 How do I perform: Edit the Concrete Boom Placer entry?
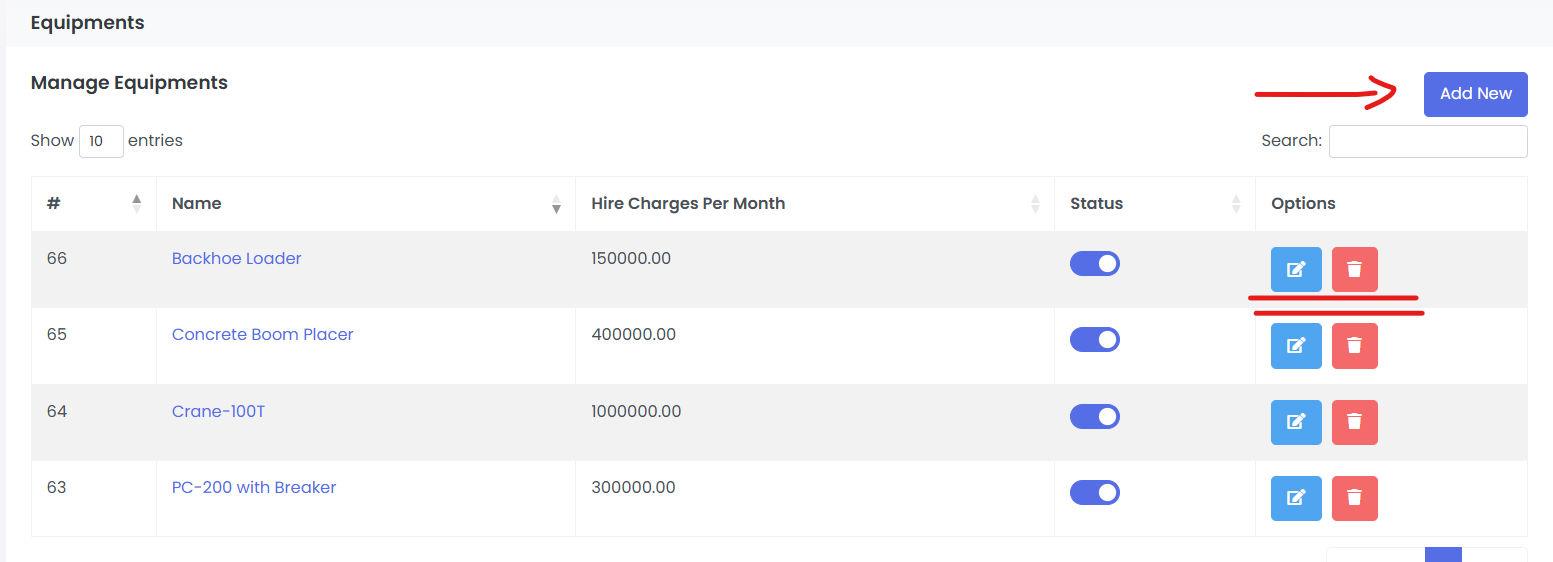(x=1296, y=345)
